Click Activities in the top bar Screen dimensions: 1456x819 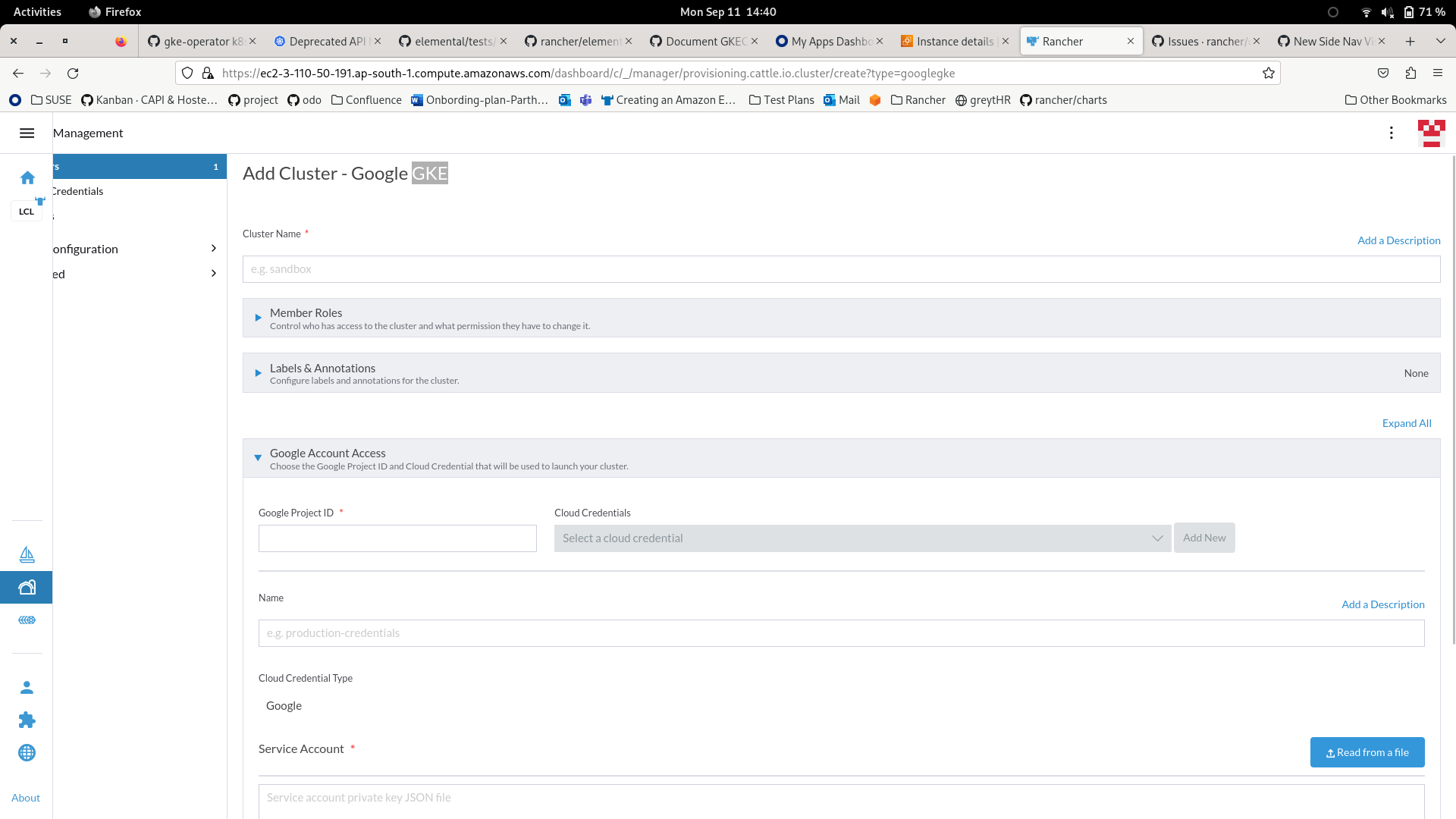tap(37, 11)
